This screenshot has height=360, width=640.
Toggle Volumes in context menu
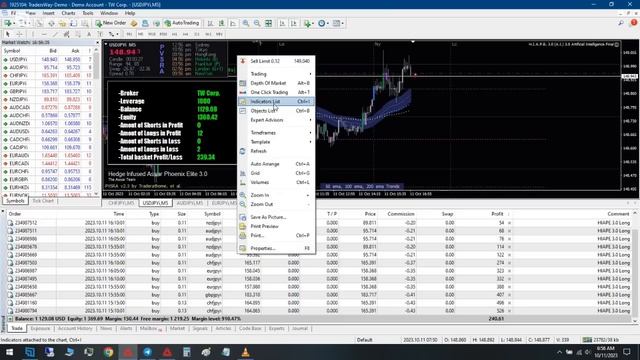click(x=276, y=182)
